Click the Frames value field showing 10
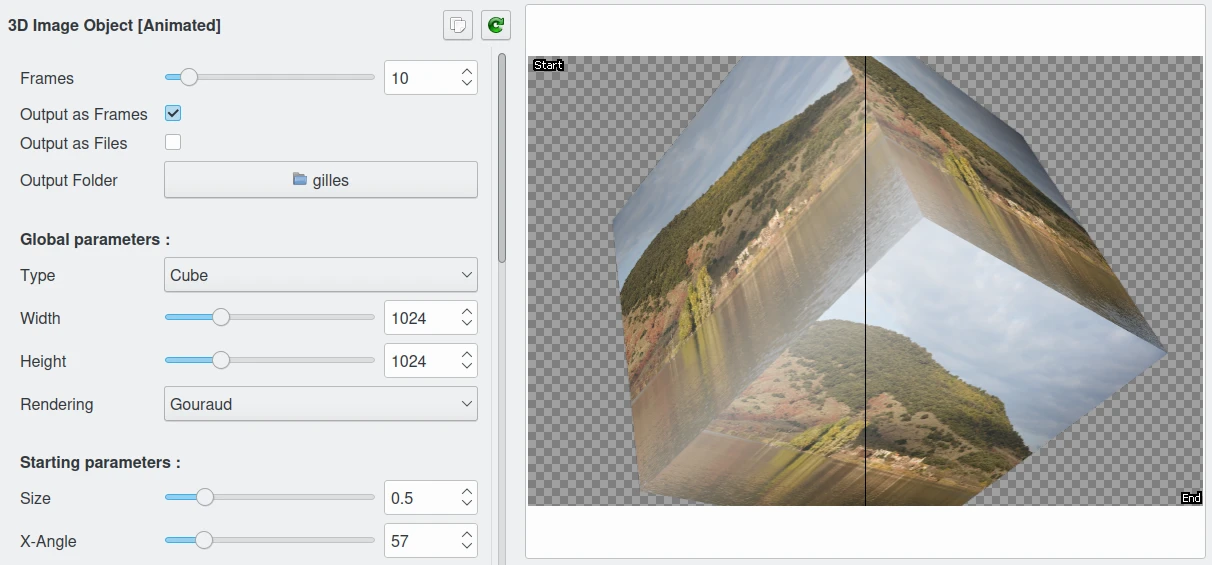The image size is (1212, 565). click(418, 78)
